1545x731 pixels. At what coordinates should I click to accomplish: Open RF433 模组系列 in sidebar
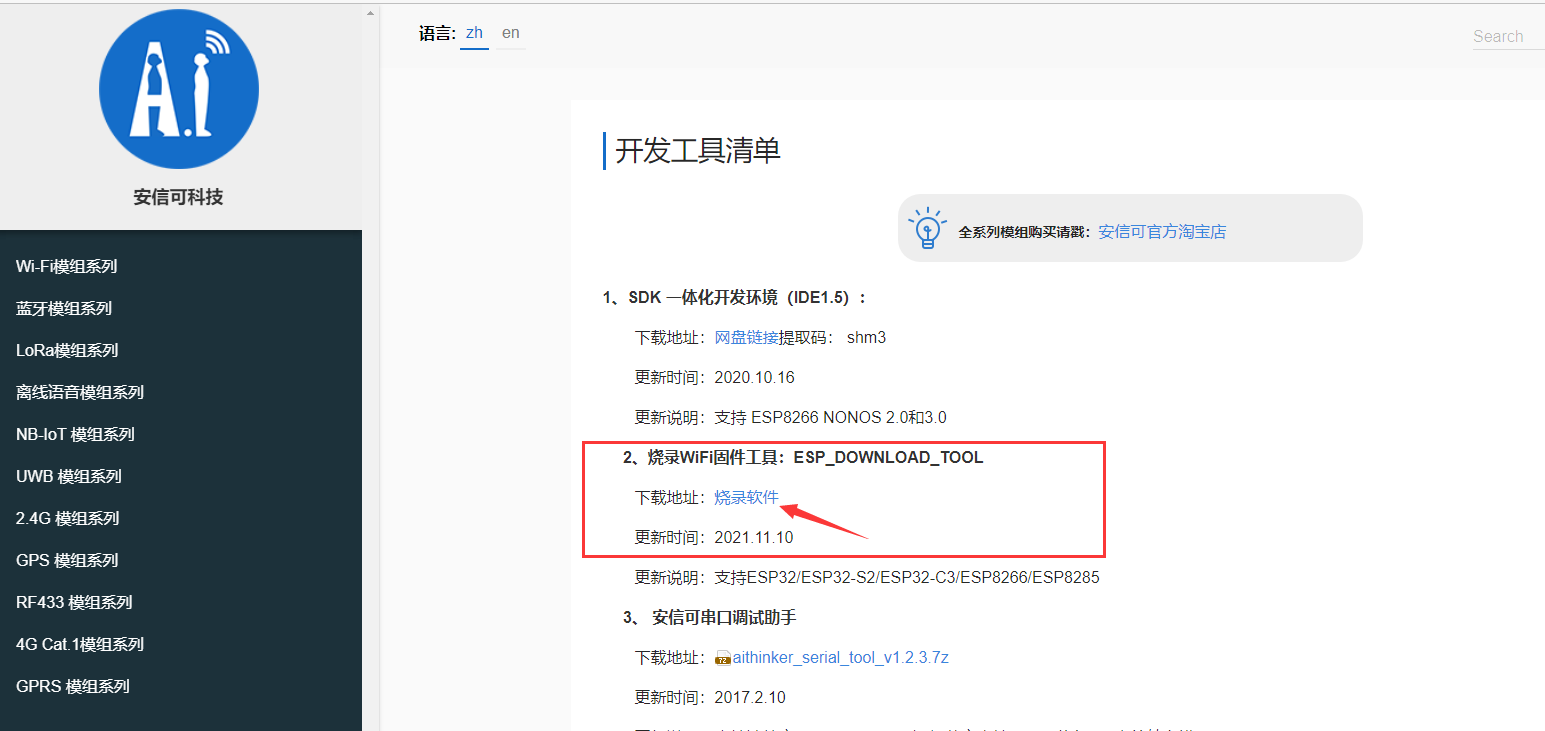pyautogui.click(x=74, y=603)
